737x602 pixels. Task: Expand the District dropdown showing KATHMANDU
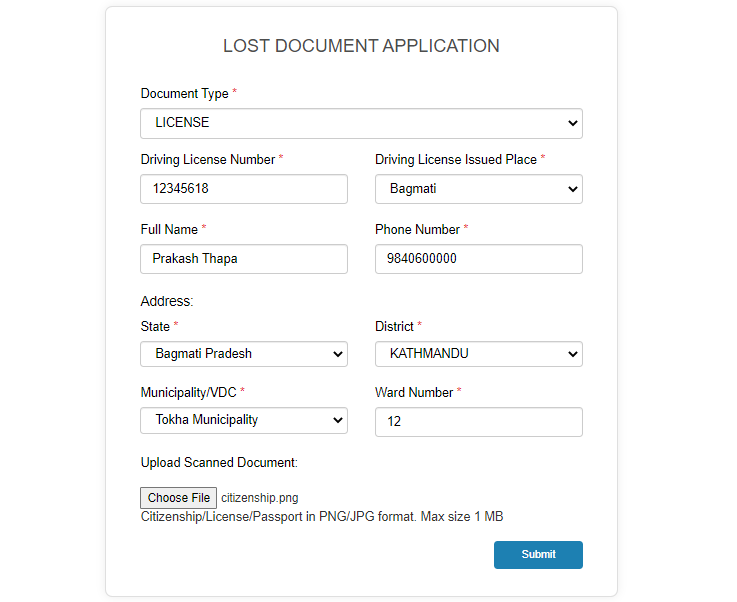click(x=478, y=354)
